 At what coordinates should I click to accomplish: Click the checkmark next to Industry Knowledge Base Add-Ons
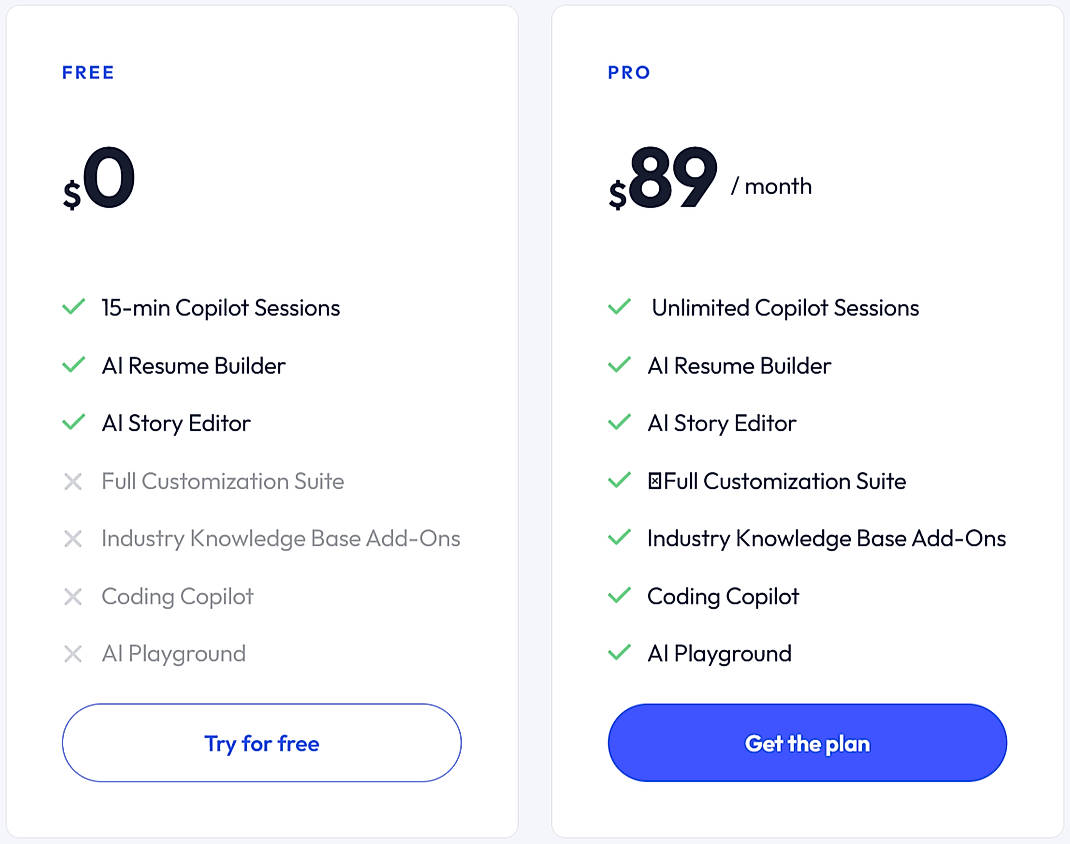[x=619, y=538]
